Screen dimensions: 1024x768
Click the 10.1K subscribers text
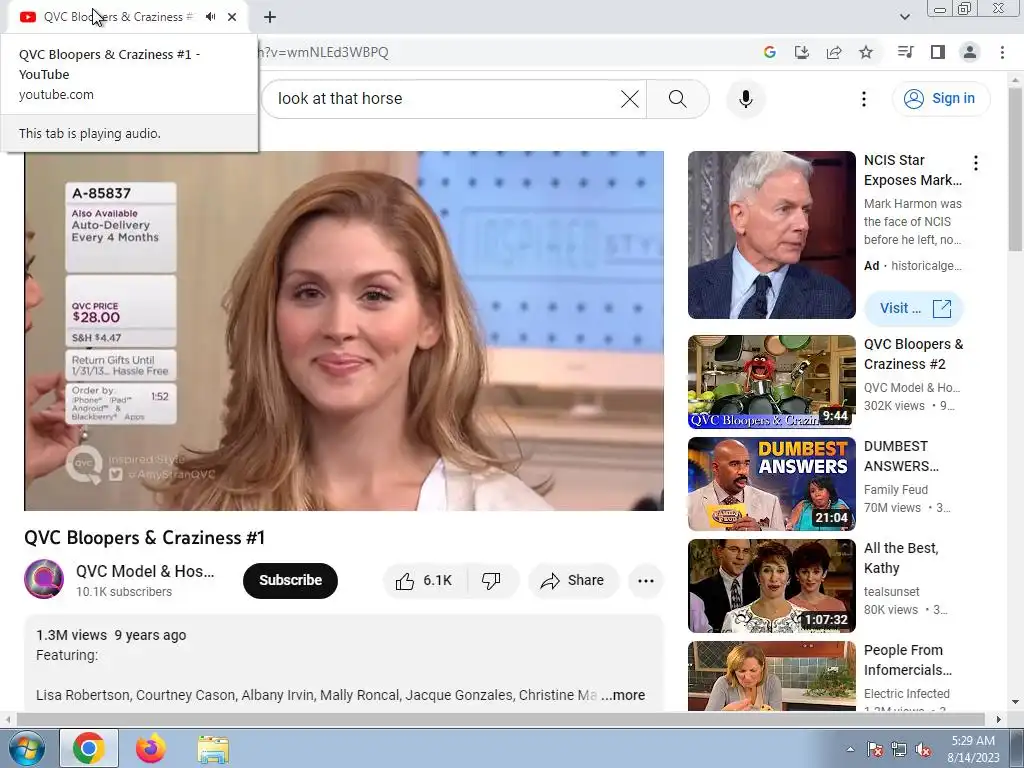pyautogui.click(x=124, y=592)
